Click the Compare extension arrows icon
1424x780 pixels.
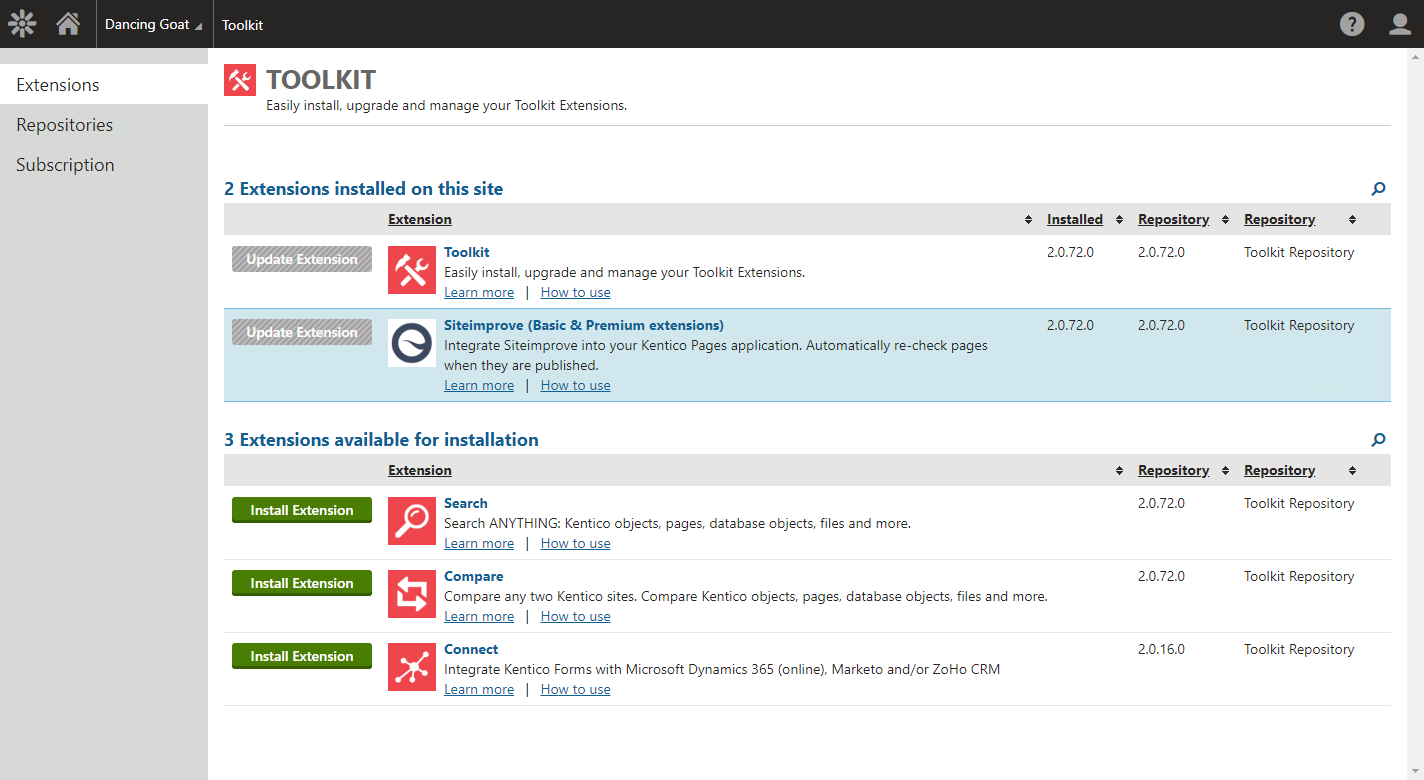[412, 594]
